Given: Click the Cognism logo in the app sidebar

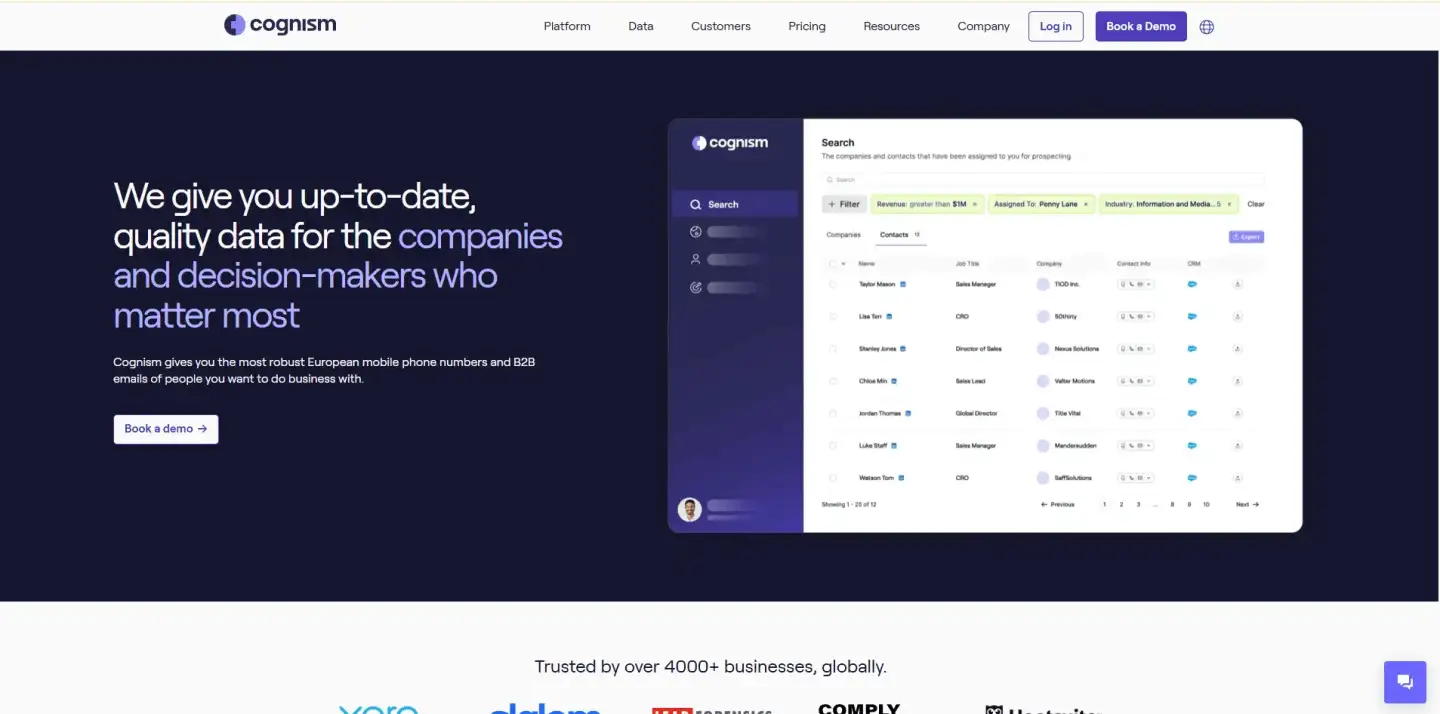Looking at the screenshot, I should tap(730, 143).
